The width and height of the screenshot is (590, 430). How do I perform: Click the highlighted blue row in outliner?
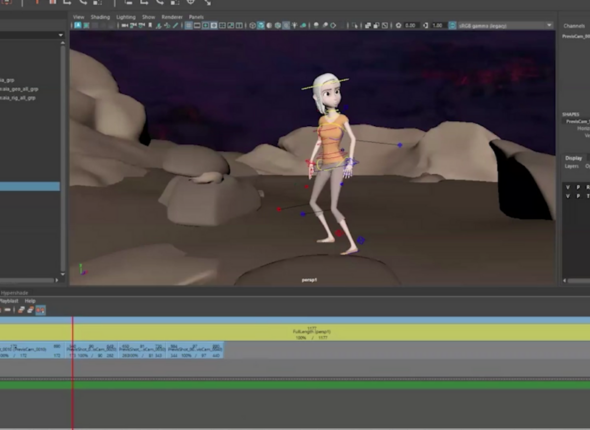tap(30, 186)
